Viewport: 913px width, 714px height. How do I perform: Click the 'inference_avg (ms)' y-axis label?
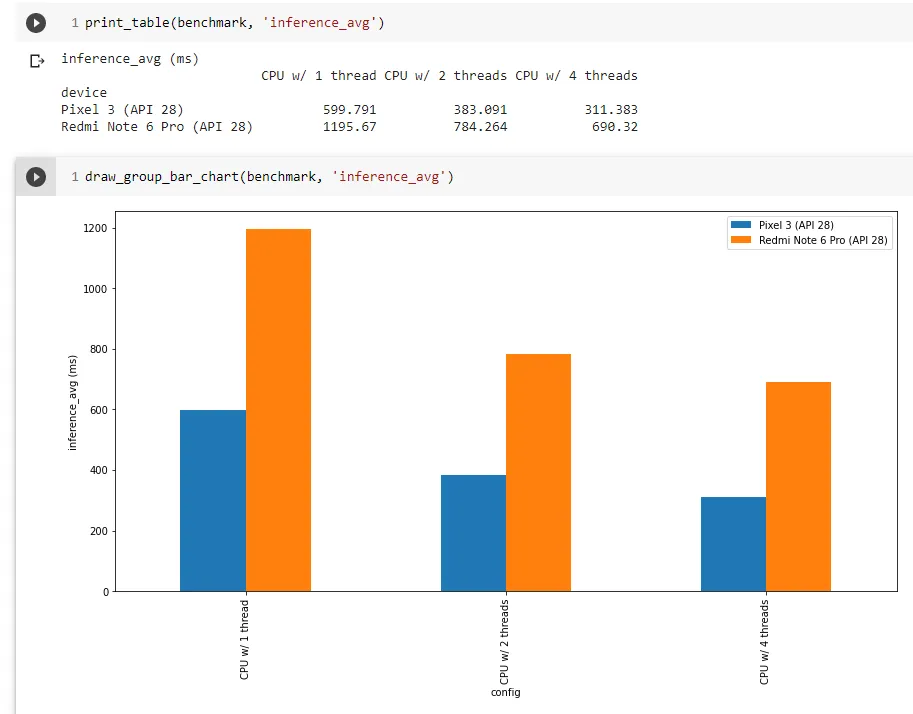72,402
